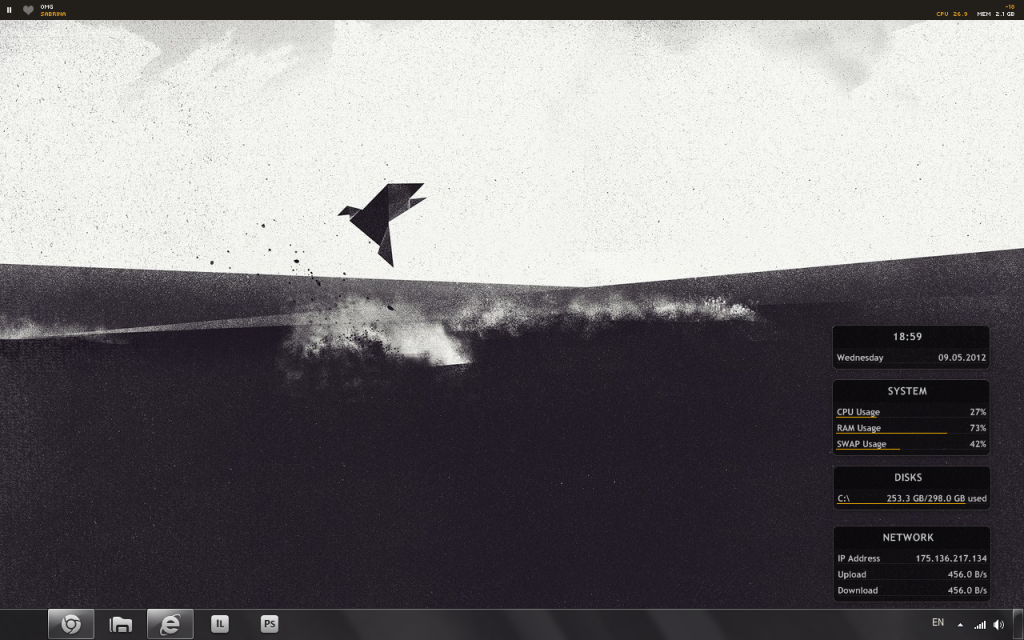Click the CPU Usage row
This screenshot has width=1024, height=640.
point(911,412)
